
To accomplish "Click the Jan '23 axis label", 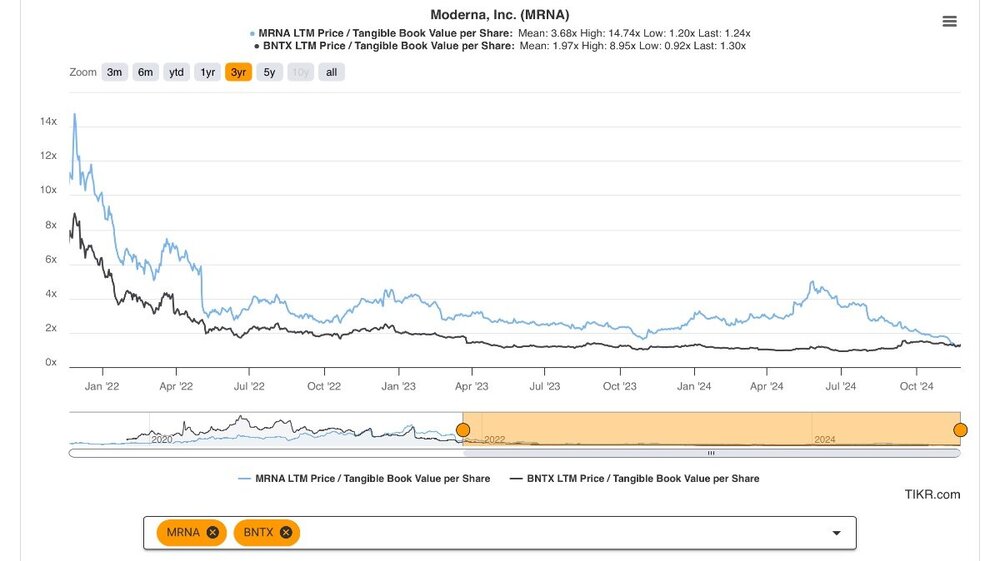I will (x=399, y=386).
